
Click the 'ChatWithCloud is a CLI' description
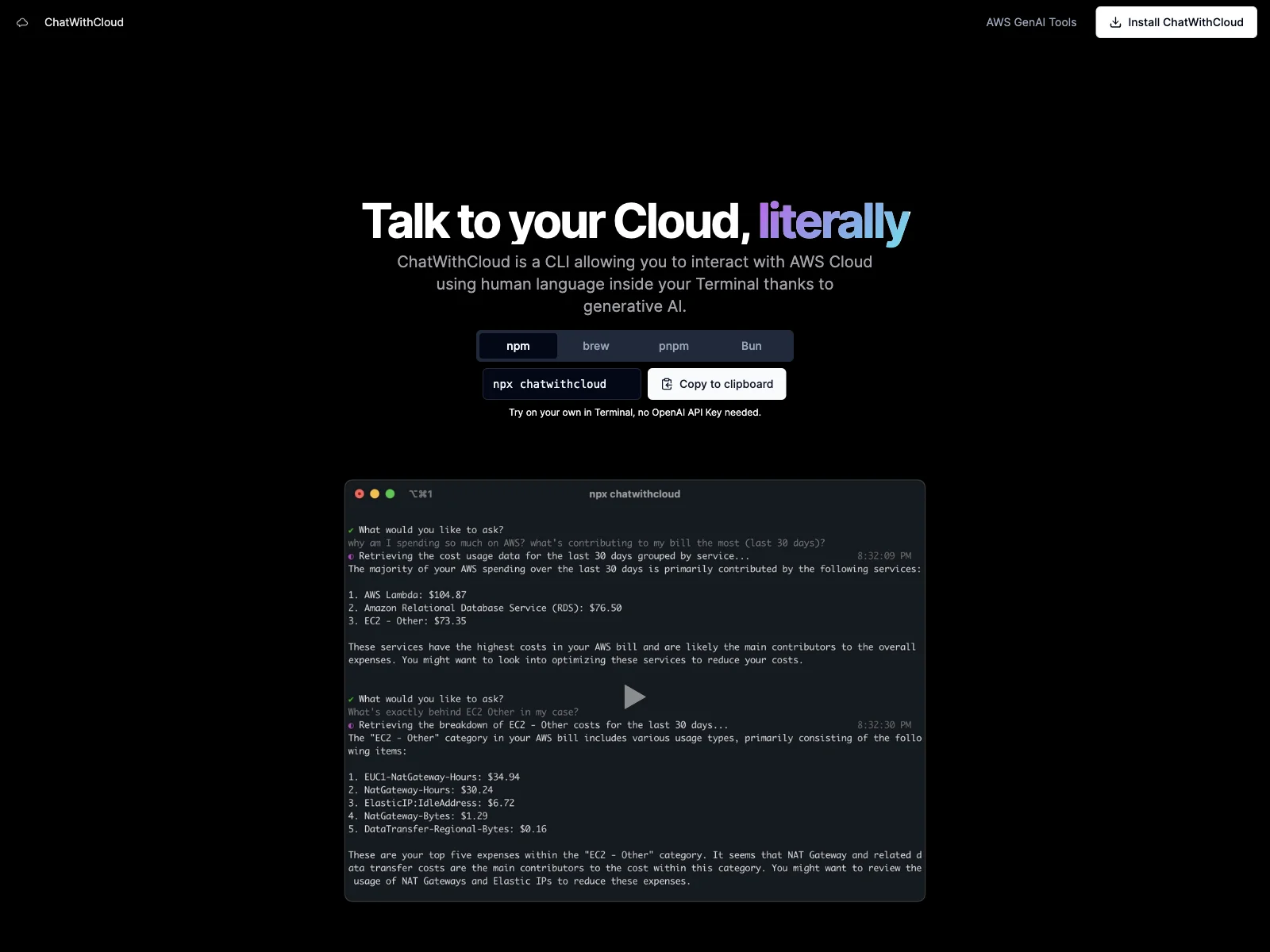coord(634,284)
